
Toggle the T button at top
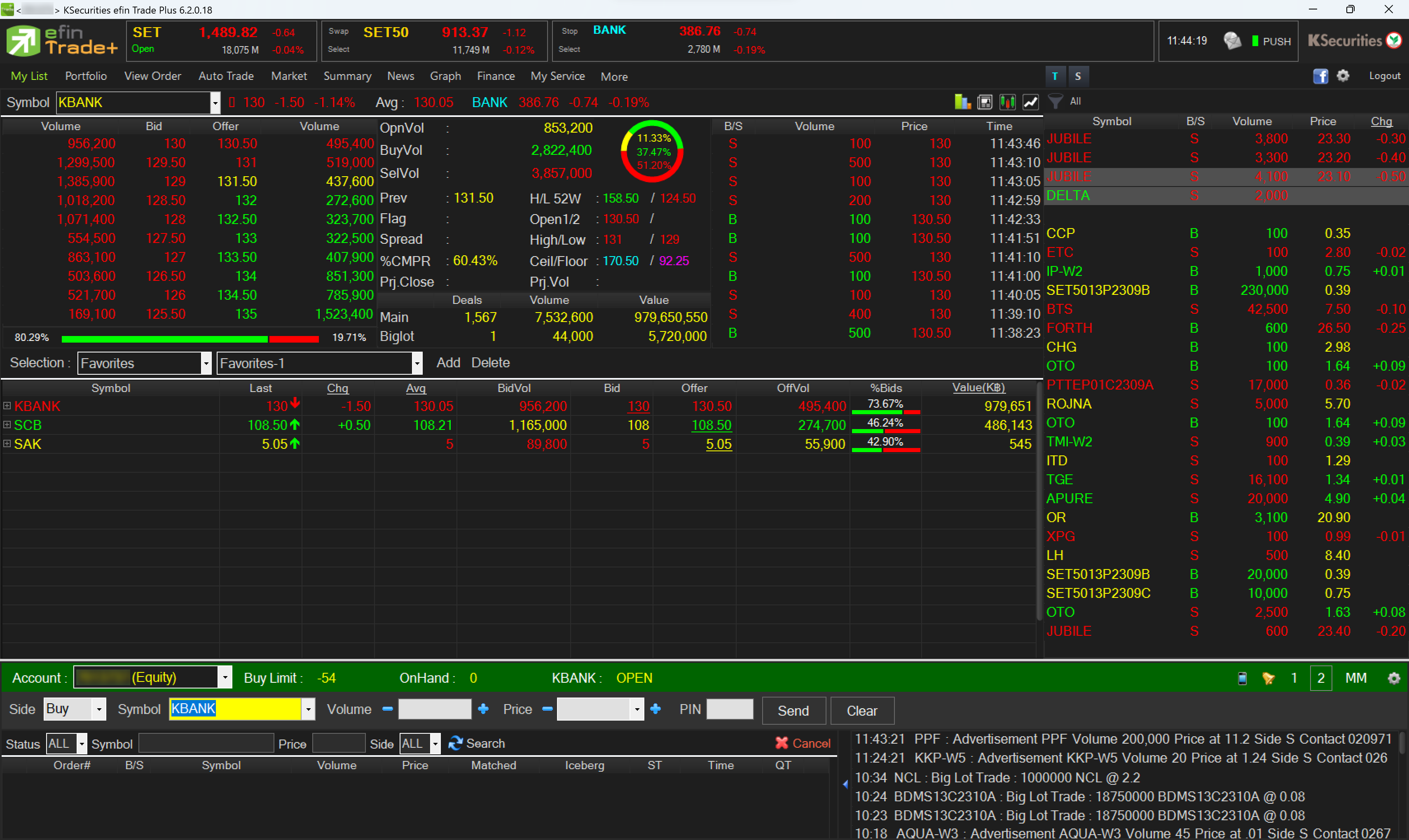1055,76
